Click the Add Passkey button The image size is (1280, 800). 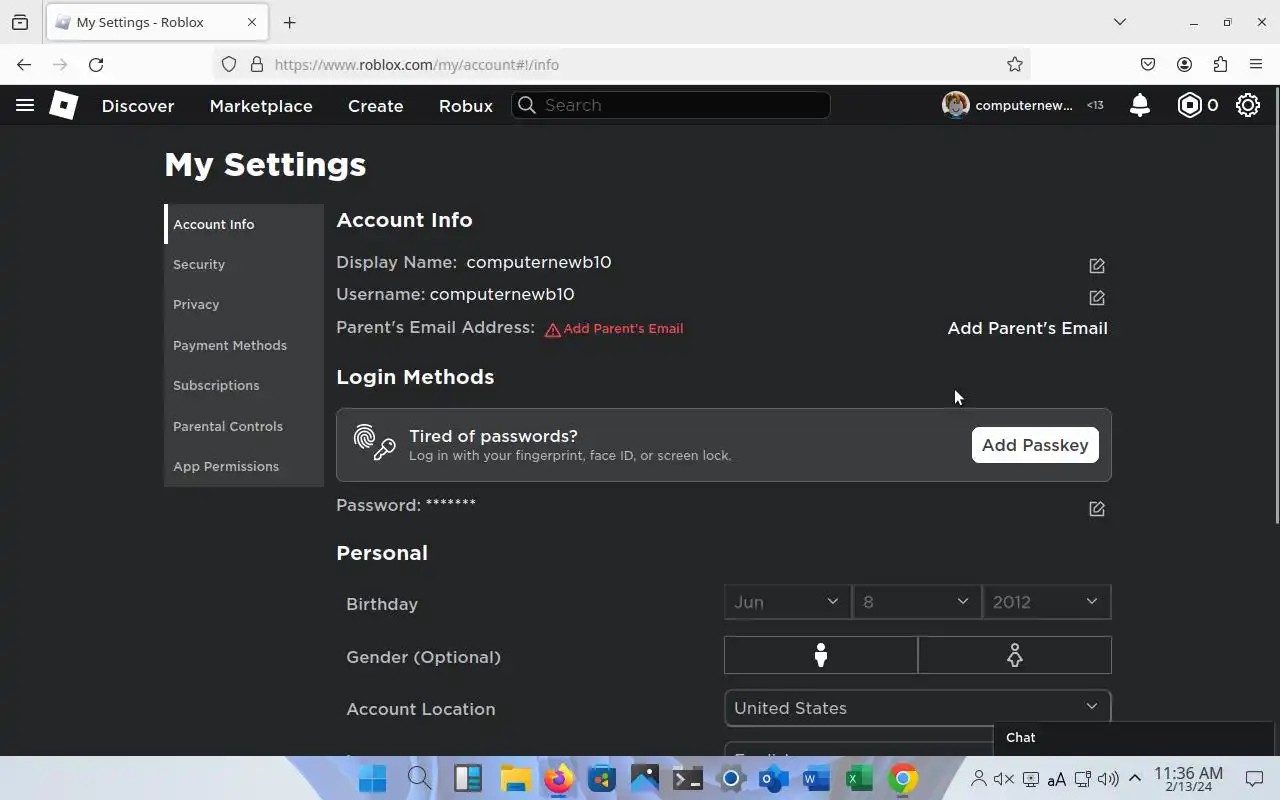1035,445
